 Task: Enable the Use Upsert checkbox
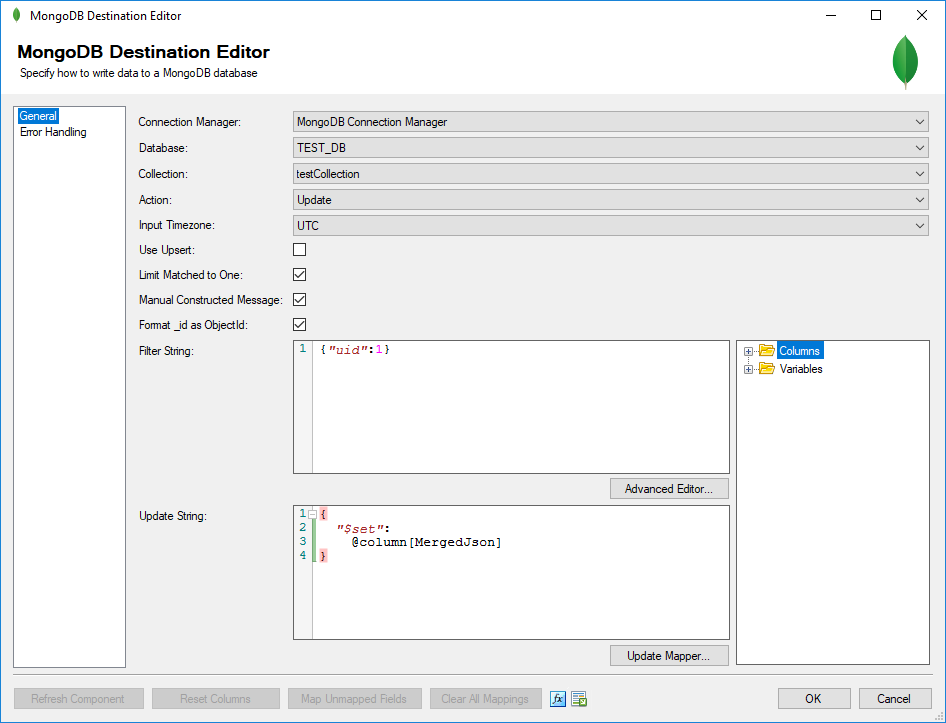click(299, 249)
